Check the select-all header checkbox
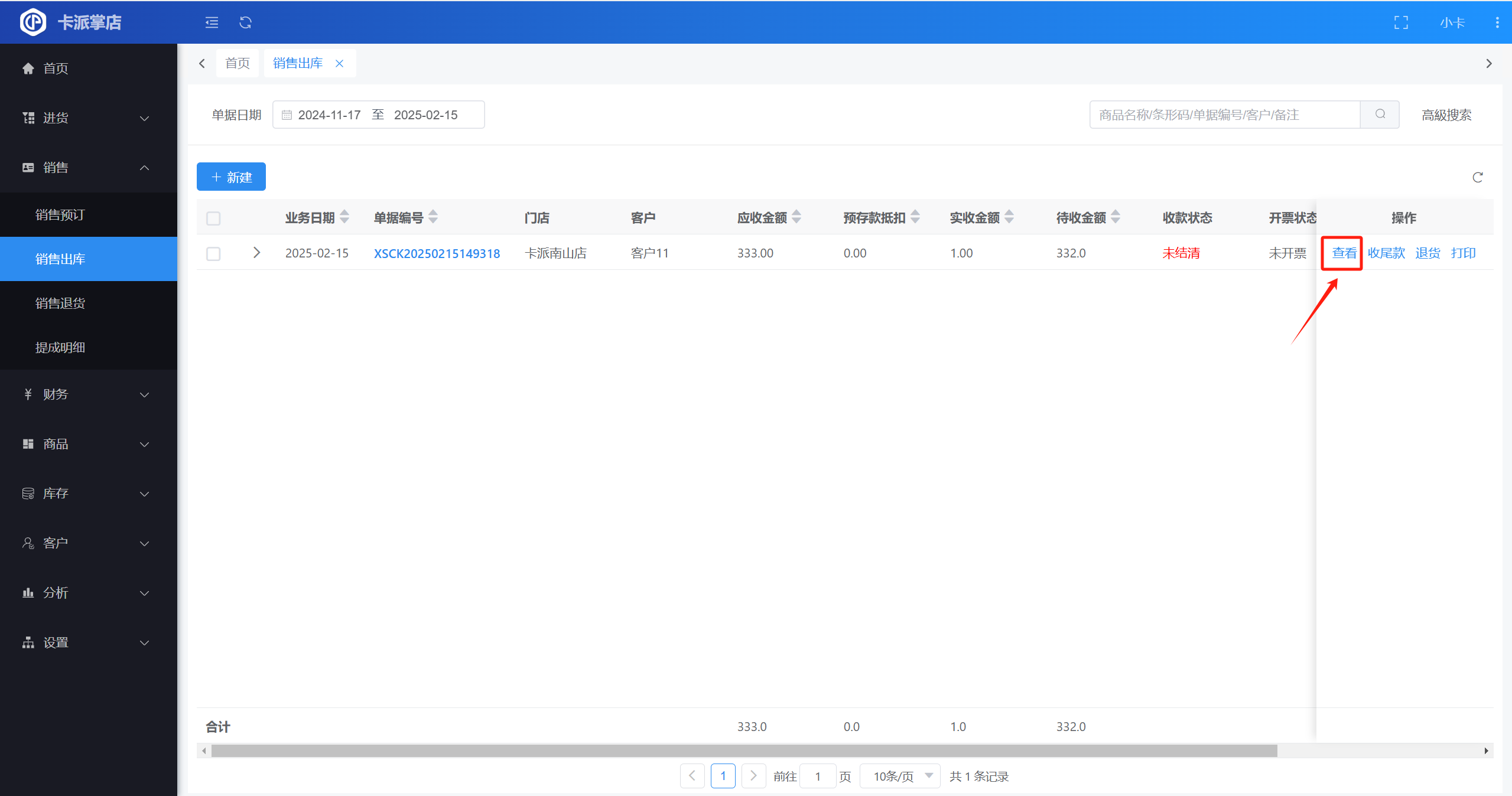Image resolution: width=1512 pixels, height=796 pixels. (213, 218)
